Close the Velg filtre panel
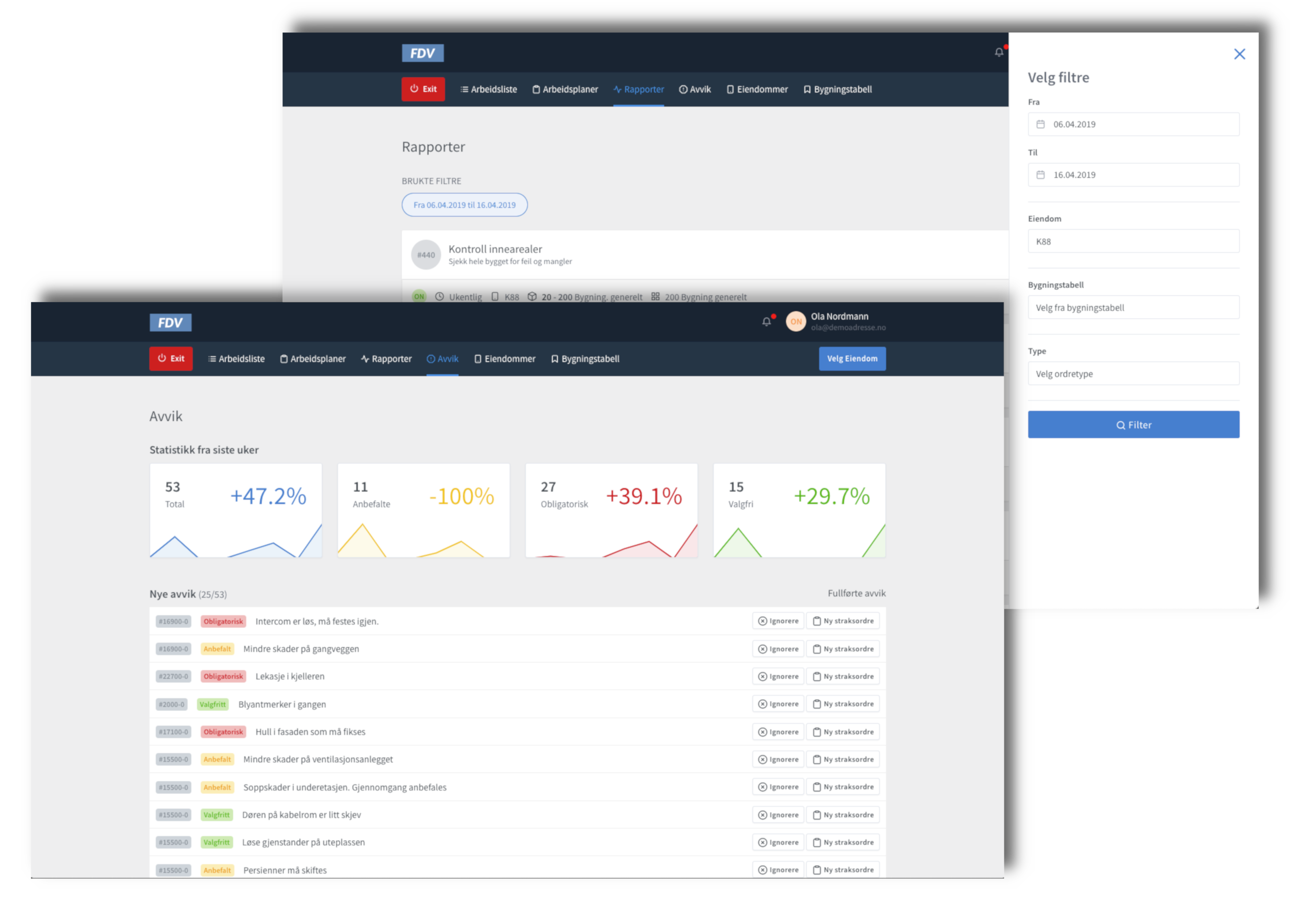The image size is (1295, 924). tap(1240, 54)
